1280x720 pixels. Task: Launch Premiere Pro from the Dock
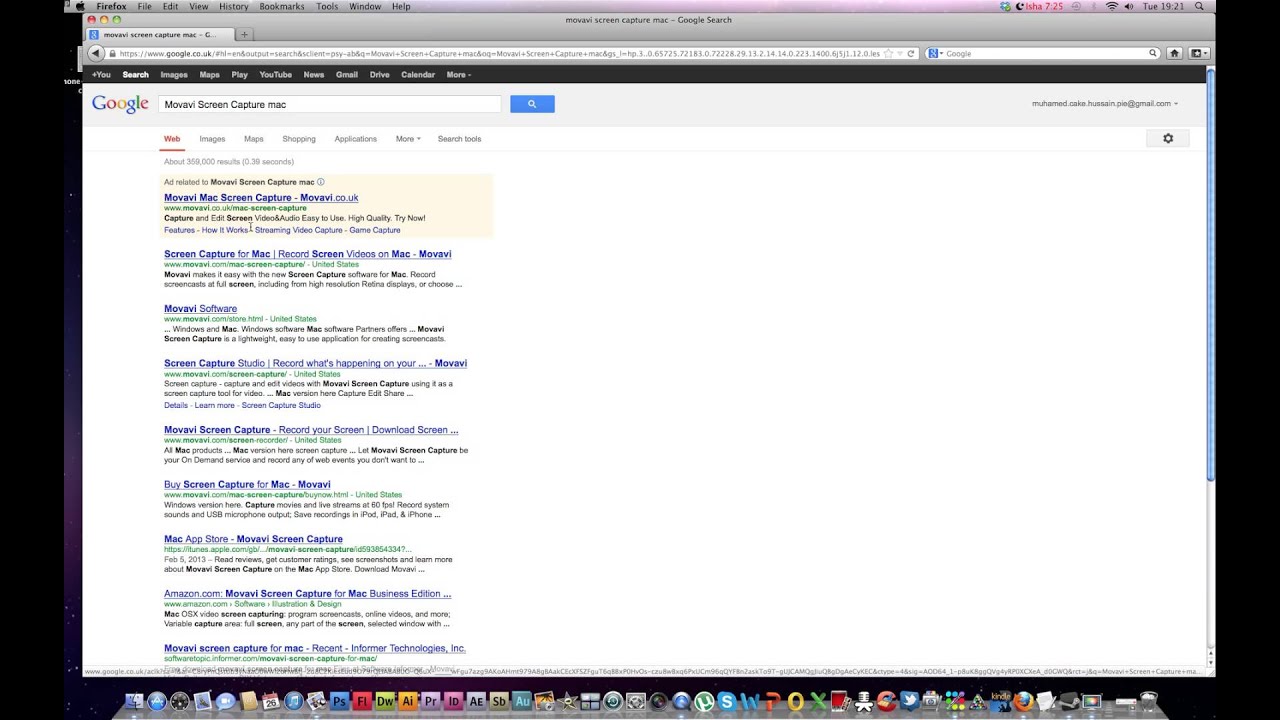pyautogui.click(x=430, y=702)
